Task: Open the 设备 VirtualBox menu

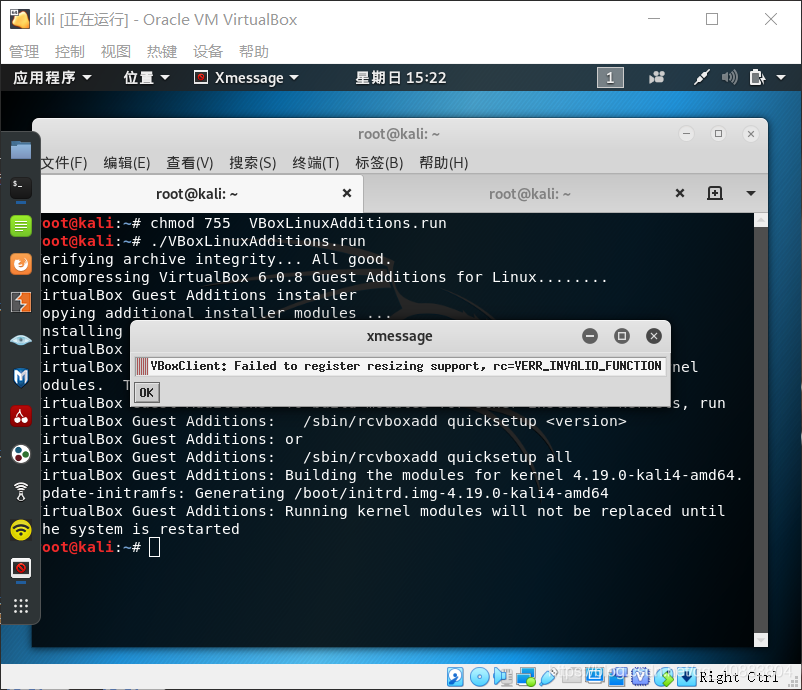Action: coord(208,51)
